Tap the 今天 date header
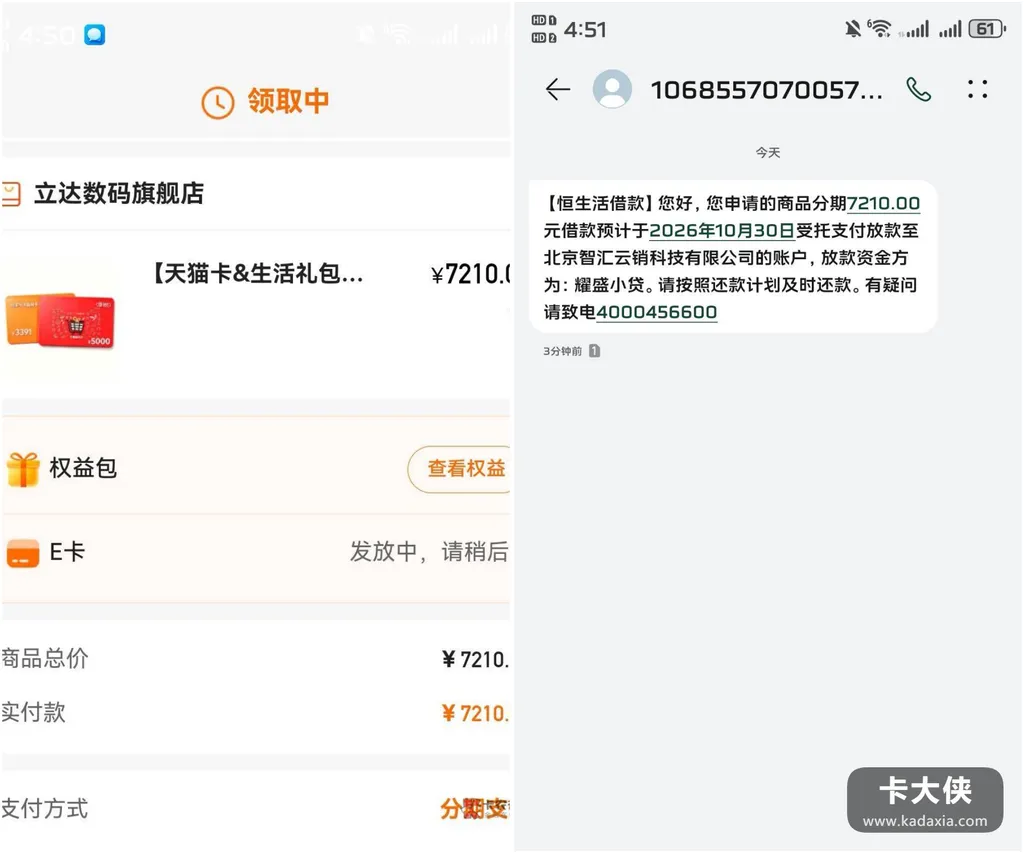1024x853 pixels. point(768,152)
